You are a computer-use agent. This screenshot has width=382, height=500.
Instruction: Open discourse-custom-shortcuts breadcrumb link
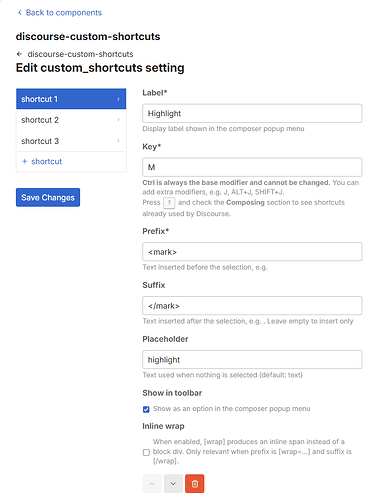click(80, 54)
